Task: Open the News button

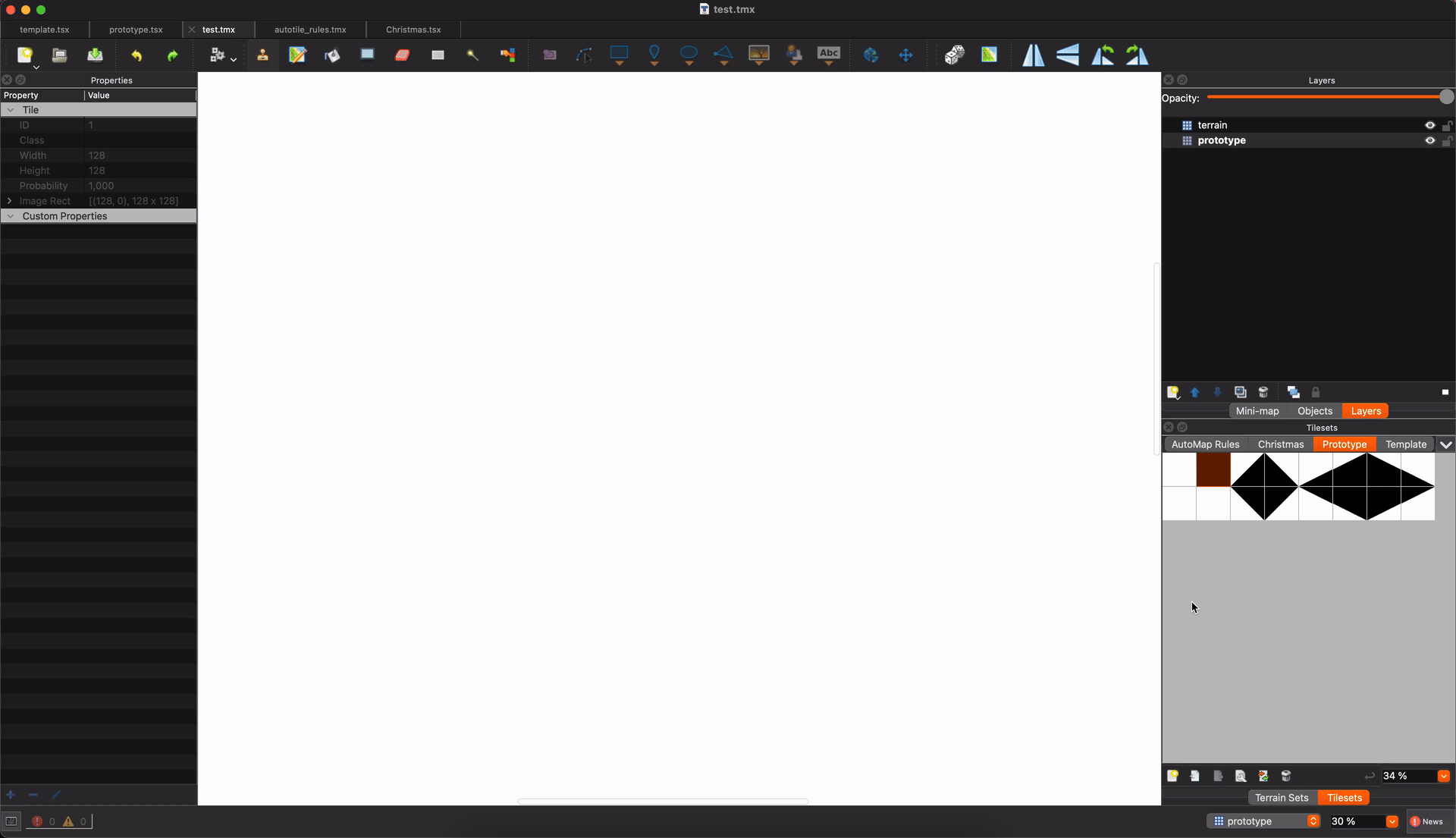Action: tap(1426, 821)
